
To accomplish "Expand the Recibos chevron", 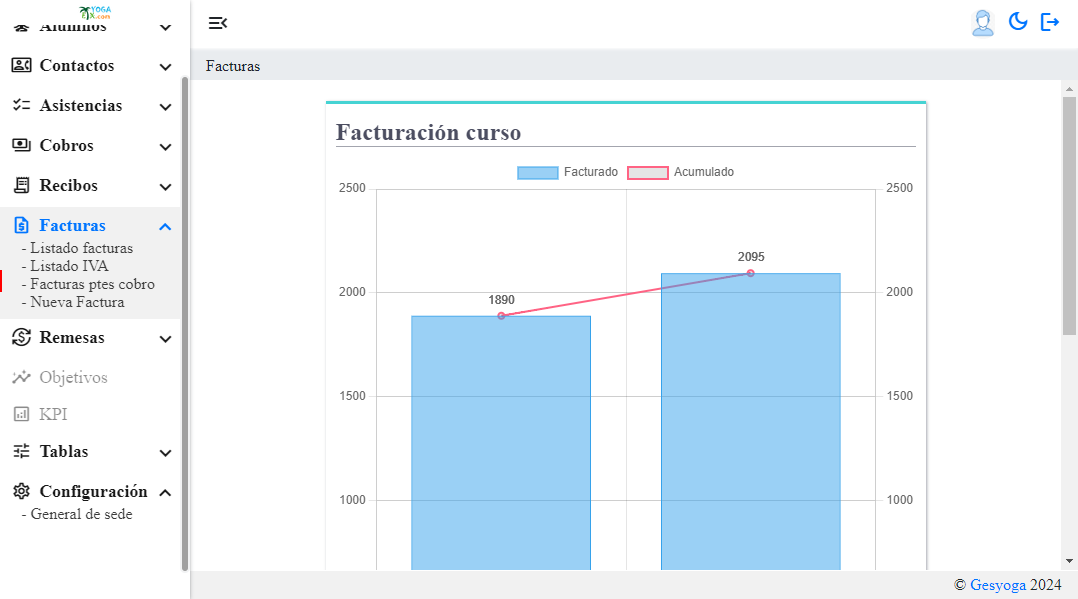I will point(165,186).
